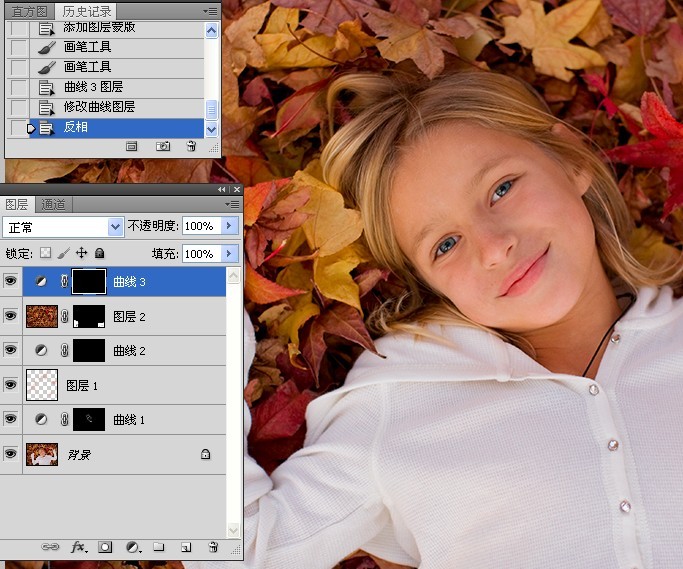Screen dimensions: 683x569
Task: Set history brush source box for 曲线 3 图层
Action: click(18, 87)
